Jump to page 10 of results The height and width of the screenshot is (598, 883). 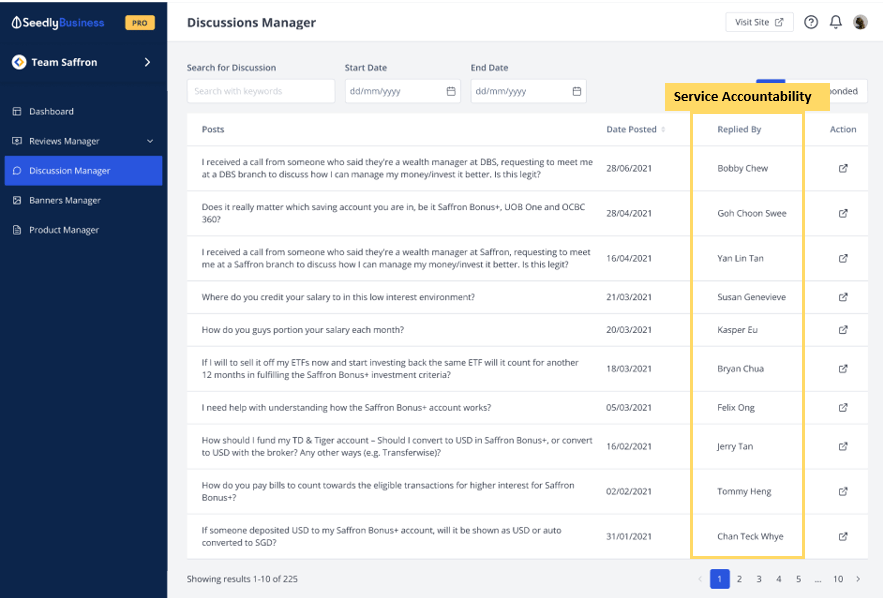coord(838,579)
